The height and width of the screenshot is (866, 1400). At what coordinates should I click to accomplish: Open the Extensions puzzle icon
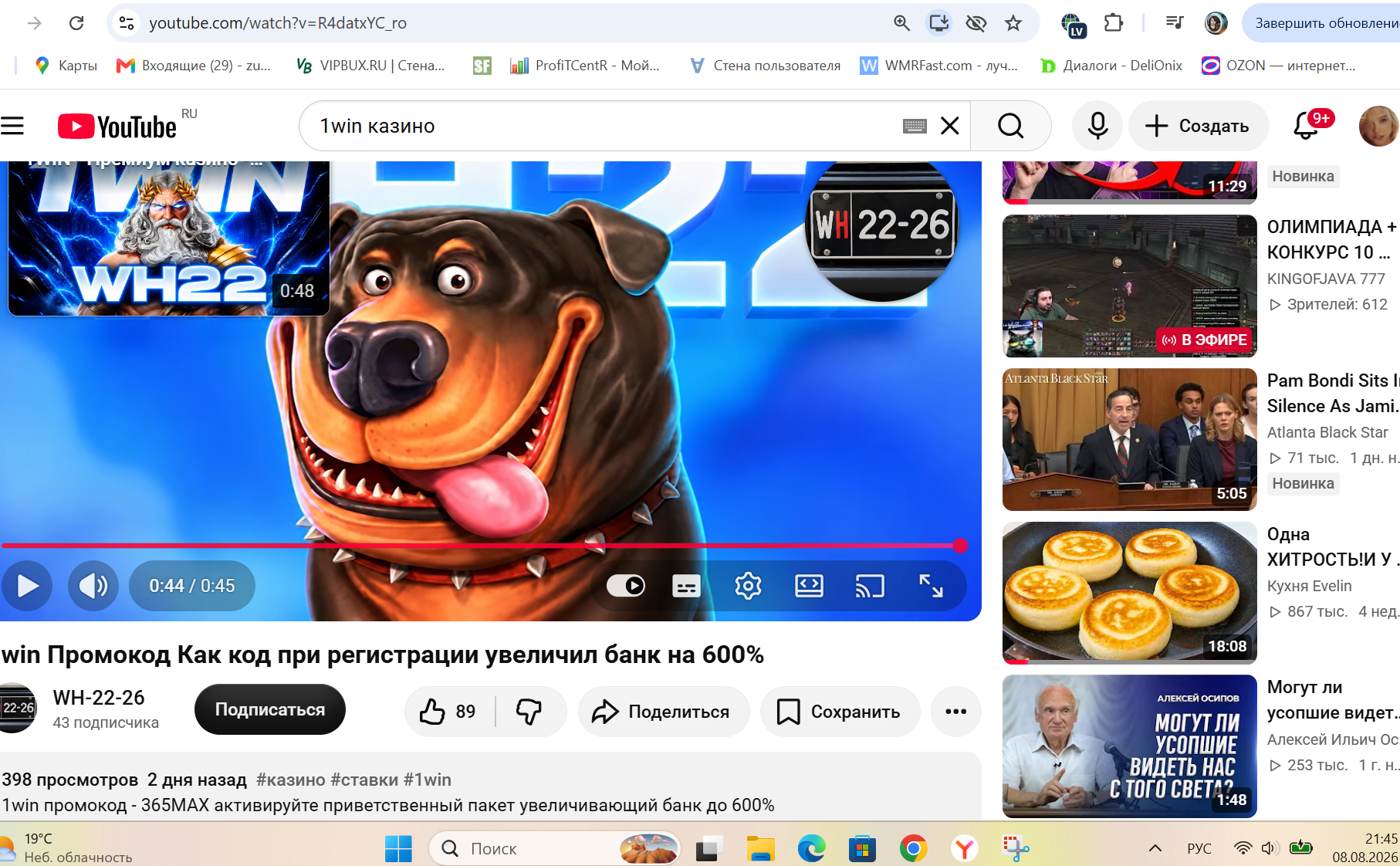tap(1113, 23)
